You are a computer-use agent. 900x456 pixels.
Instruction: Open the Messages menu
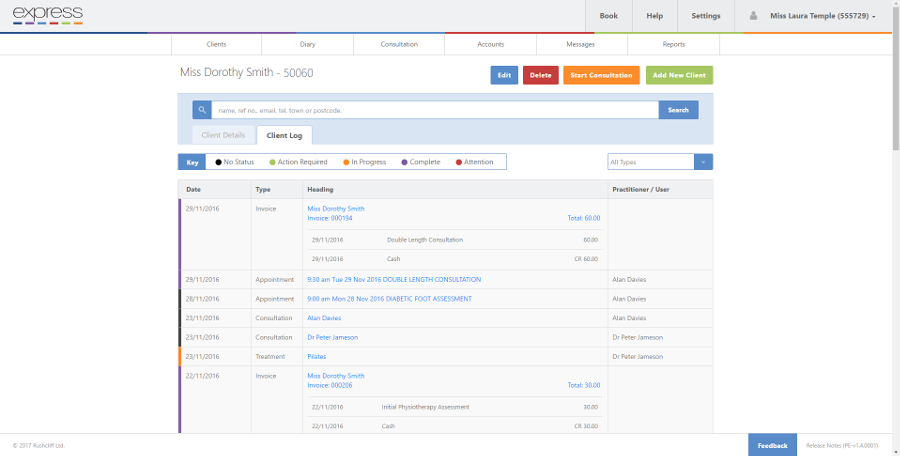point(580,44)
